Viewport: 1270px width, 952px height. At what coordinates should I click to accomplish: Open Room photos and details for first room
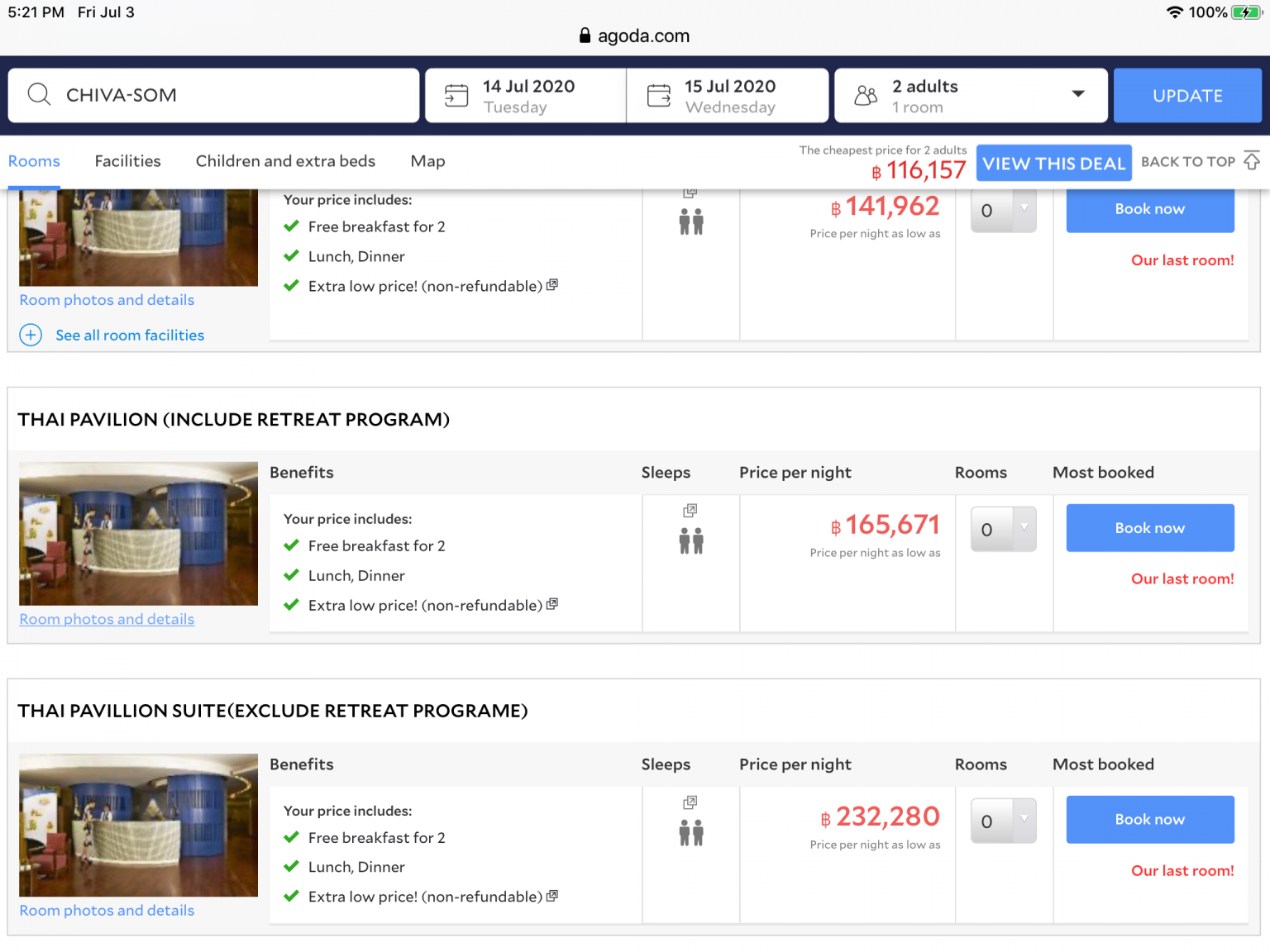click(x=107, y=300)
